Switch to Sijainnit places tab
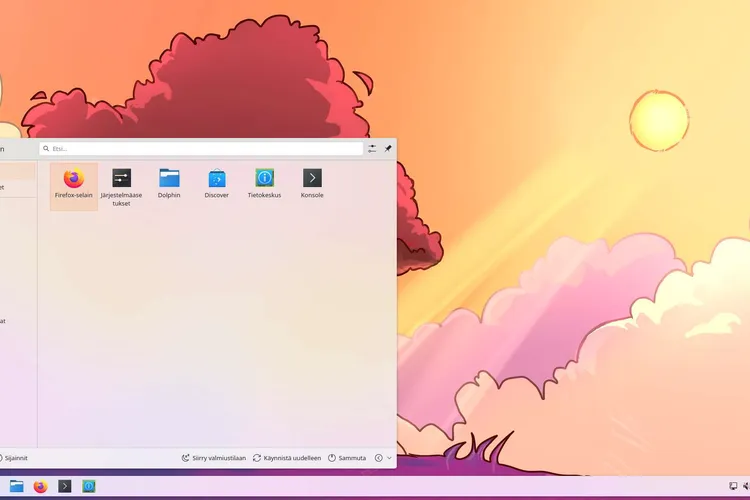This screenshot has height=500, width=750. 14,457
